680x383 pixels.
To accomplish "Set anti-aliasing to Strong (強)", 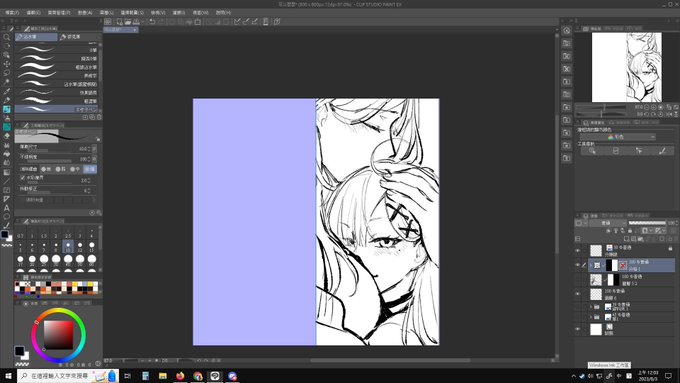I will (x=90, y=169).
